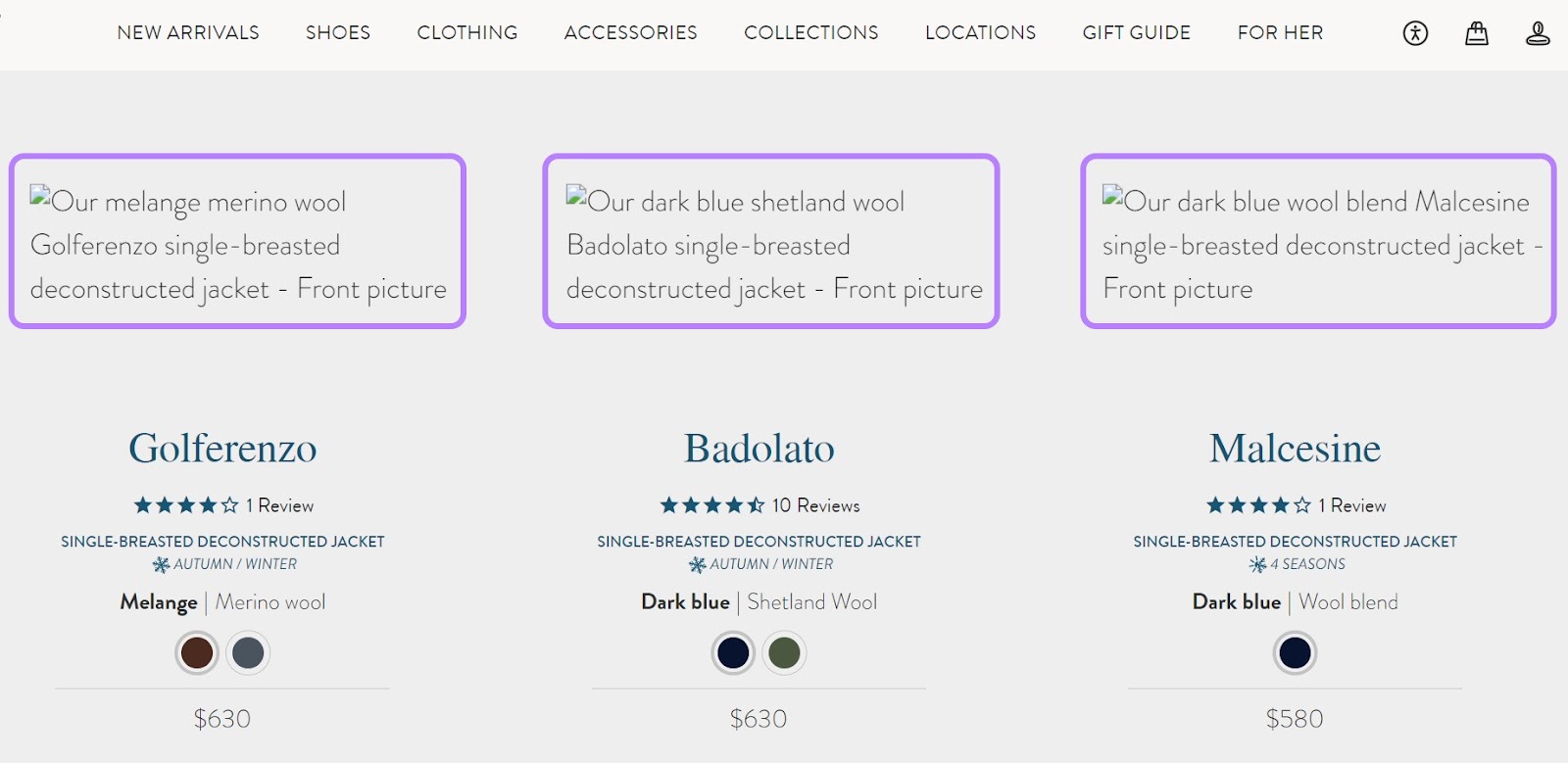Click the broken image icon above Badolato

coord(576,194)
